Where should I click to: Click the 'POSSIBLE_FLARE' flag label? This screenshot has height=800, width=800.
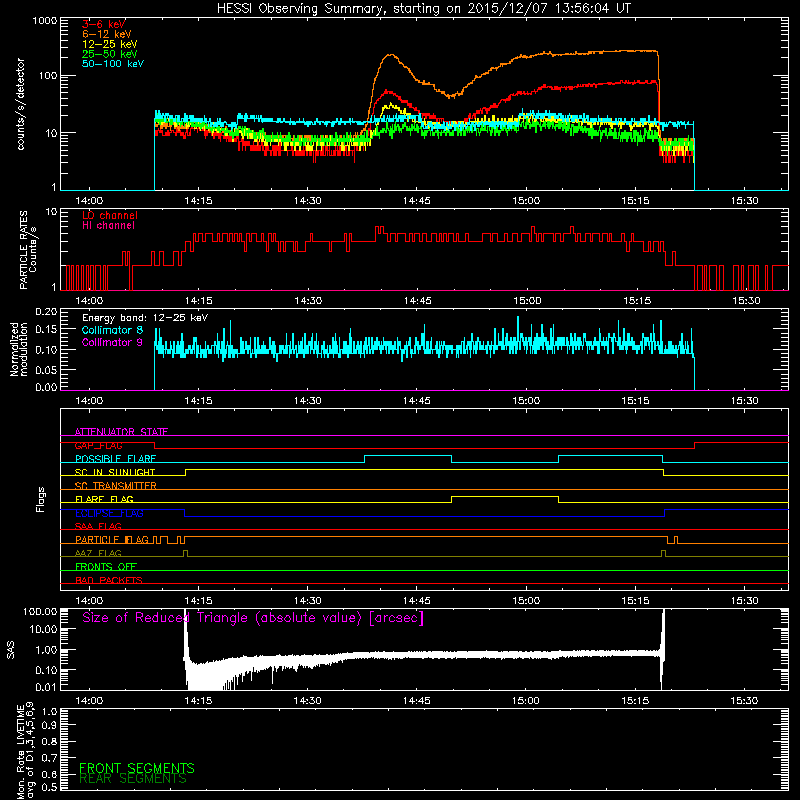tap(115, 459)
